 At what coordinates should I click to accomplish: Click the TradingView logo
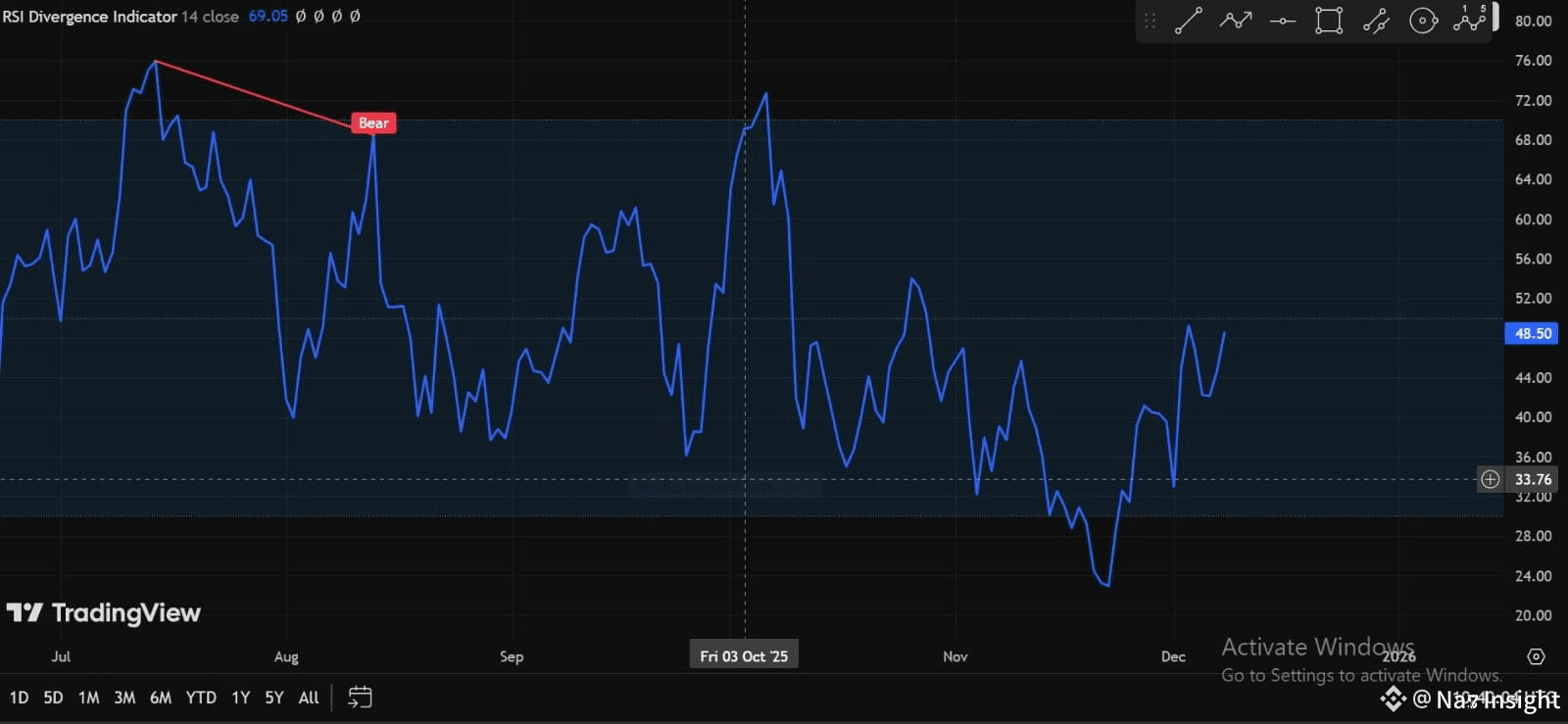(x=104, y=613)
